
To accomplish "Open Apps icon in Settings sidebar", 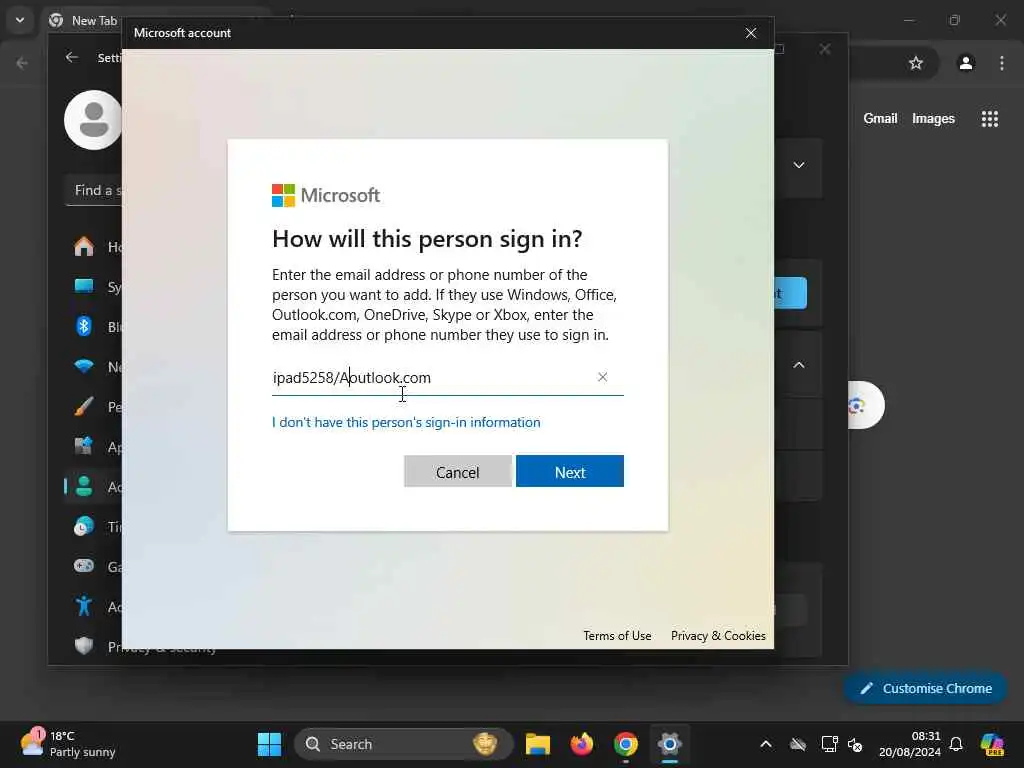I will pyautogui.click(x=84, y=447).
